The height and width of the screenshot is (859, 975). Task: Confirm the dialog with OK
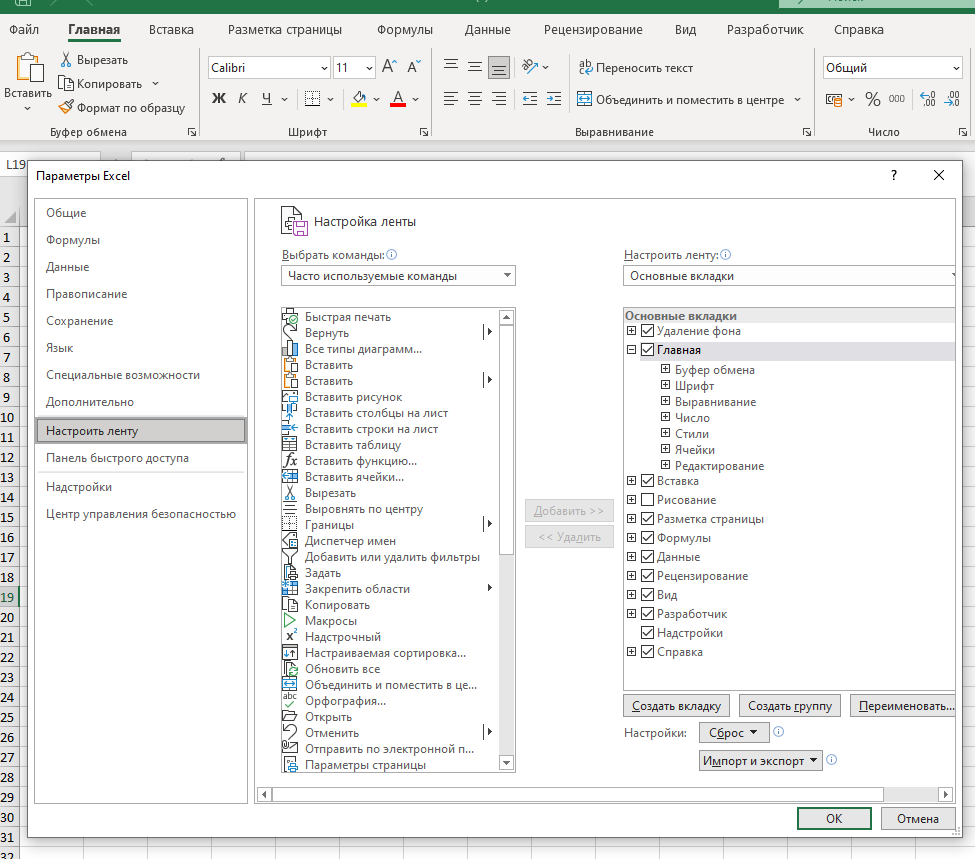(834, 819)
